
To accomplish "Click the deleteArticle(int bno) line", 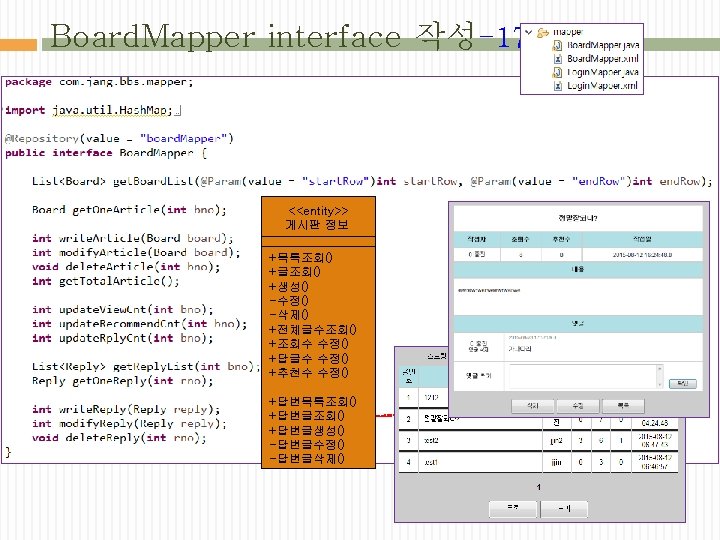I will 126,267.
